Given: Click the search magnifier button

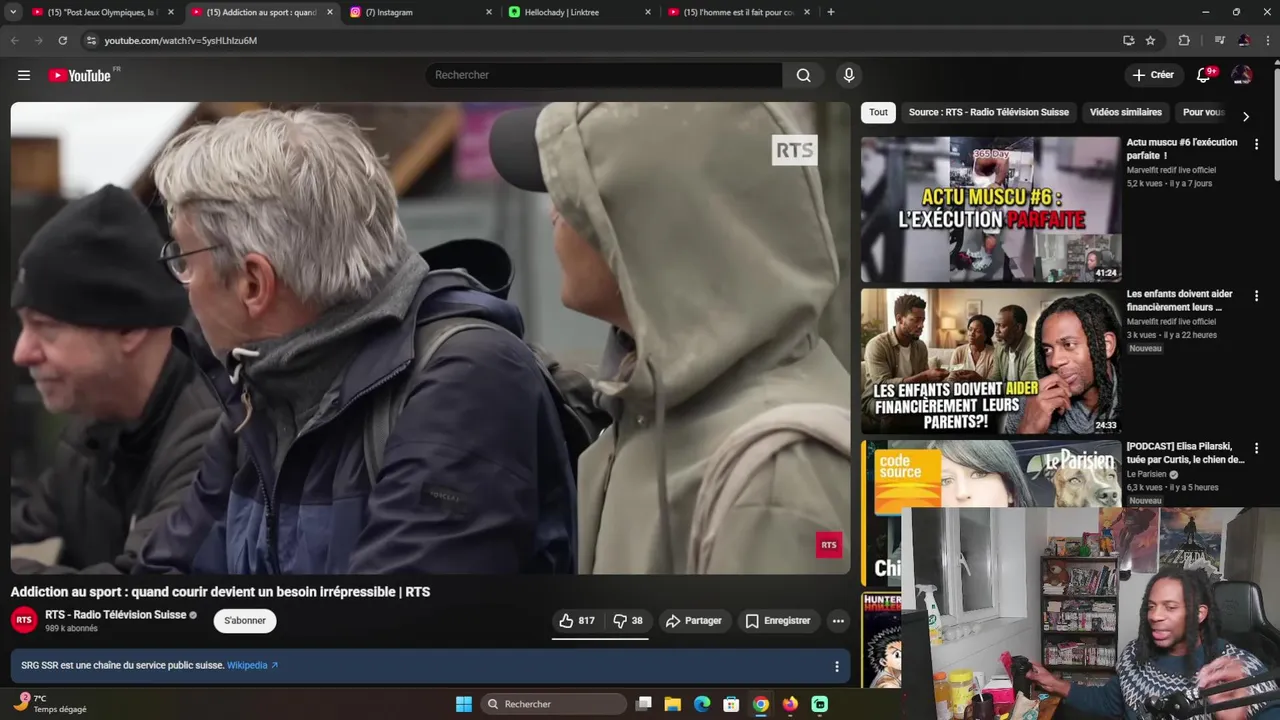Looking at the screenshot, I should click(803, 75).
